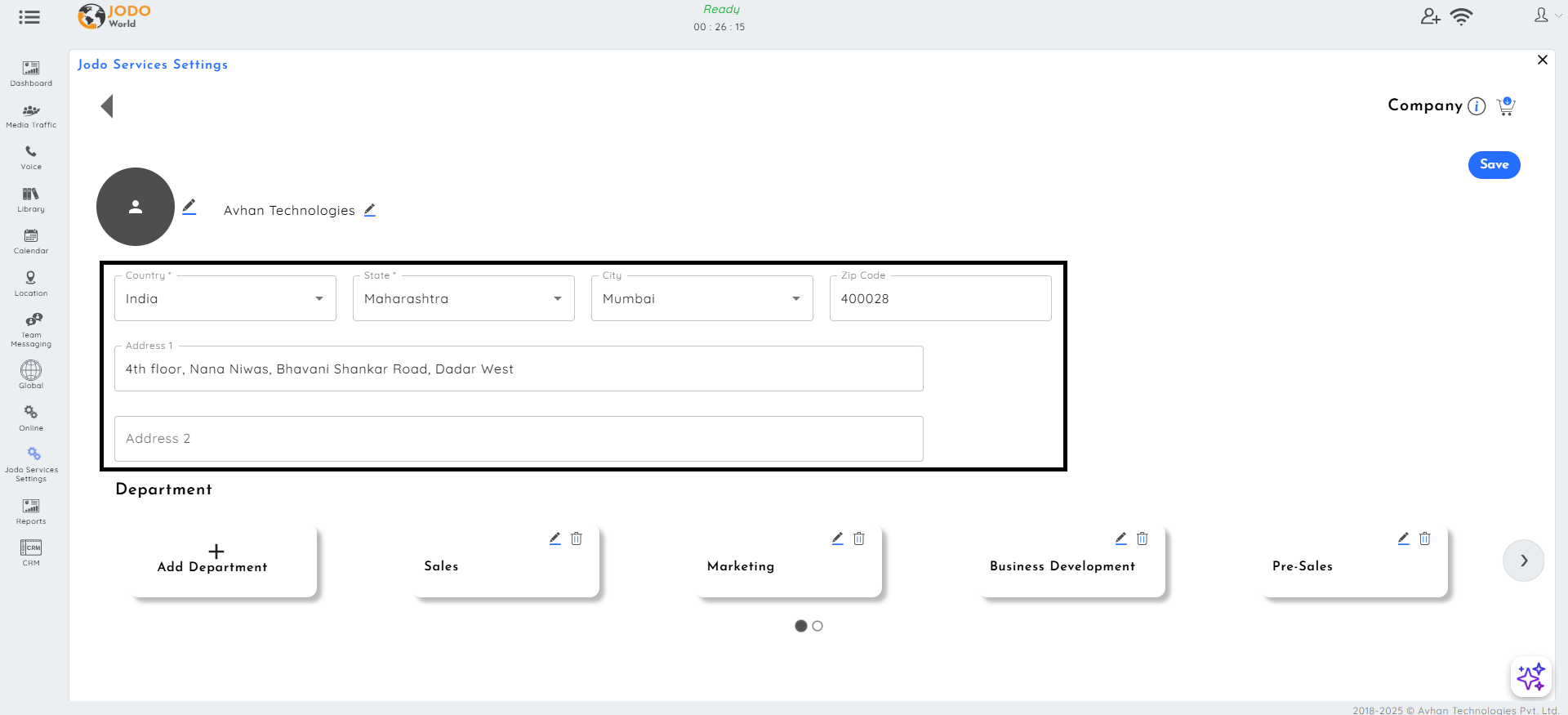Viewport: 1568px width, 715px height.
Task: Click the Department heading
Action: pos(164,489)
